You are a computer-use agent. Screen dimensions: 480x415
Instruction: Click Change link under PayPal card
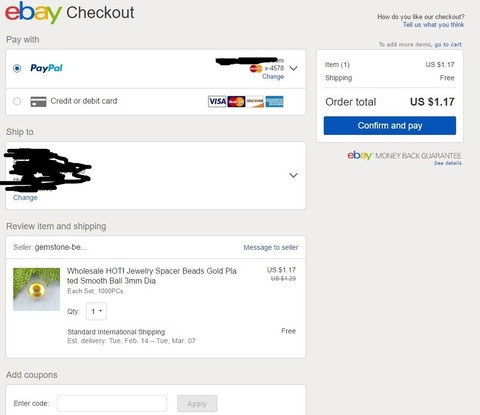273,77
